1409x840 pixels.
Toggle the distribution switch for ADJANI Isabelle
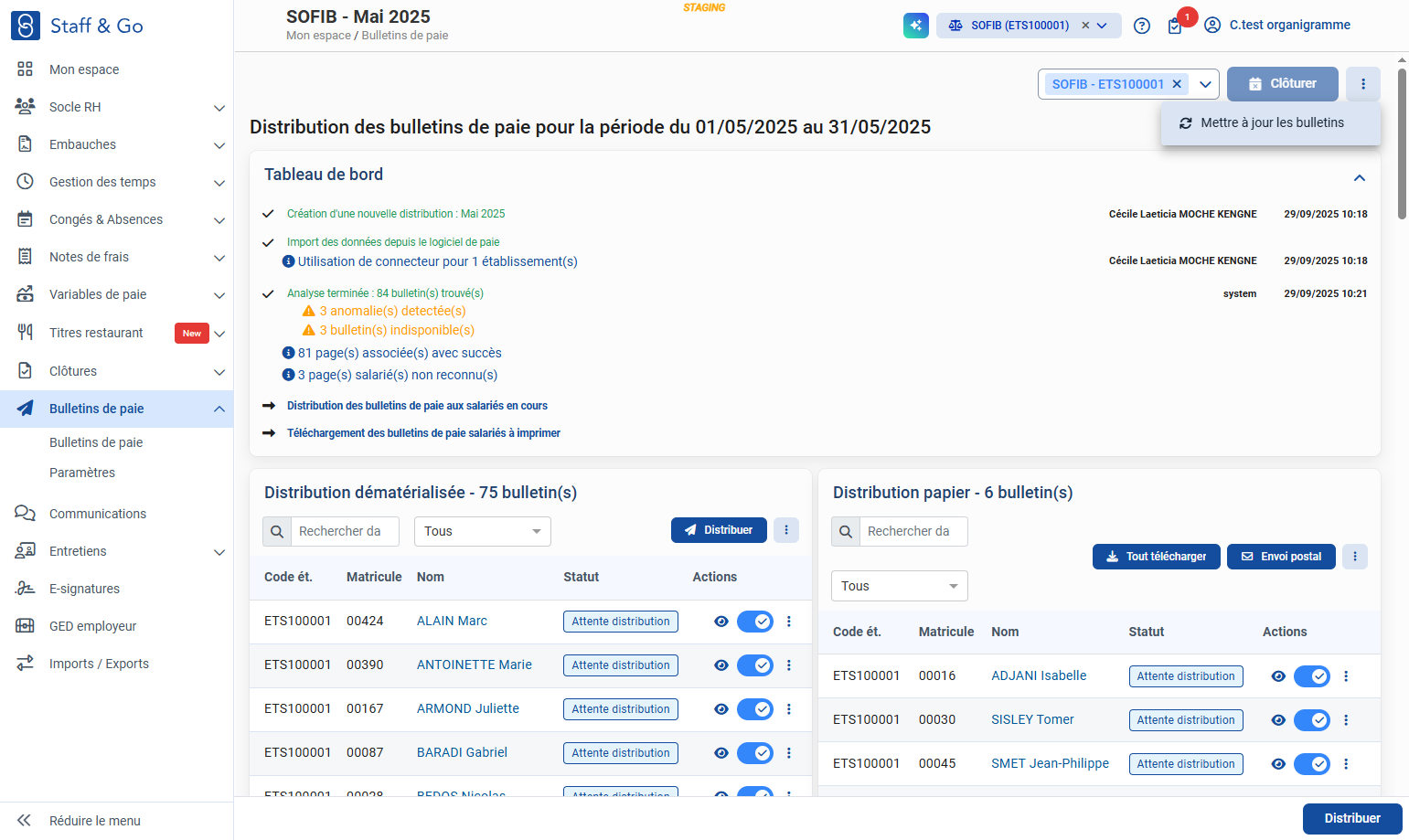[x=1312, y=676]
